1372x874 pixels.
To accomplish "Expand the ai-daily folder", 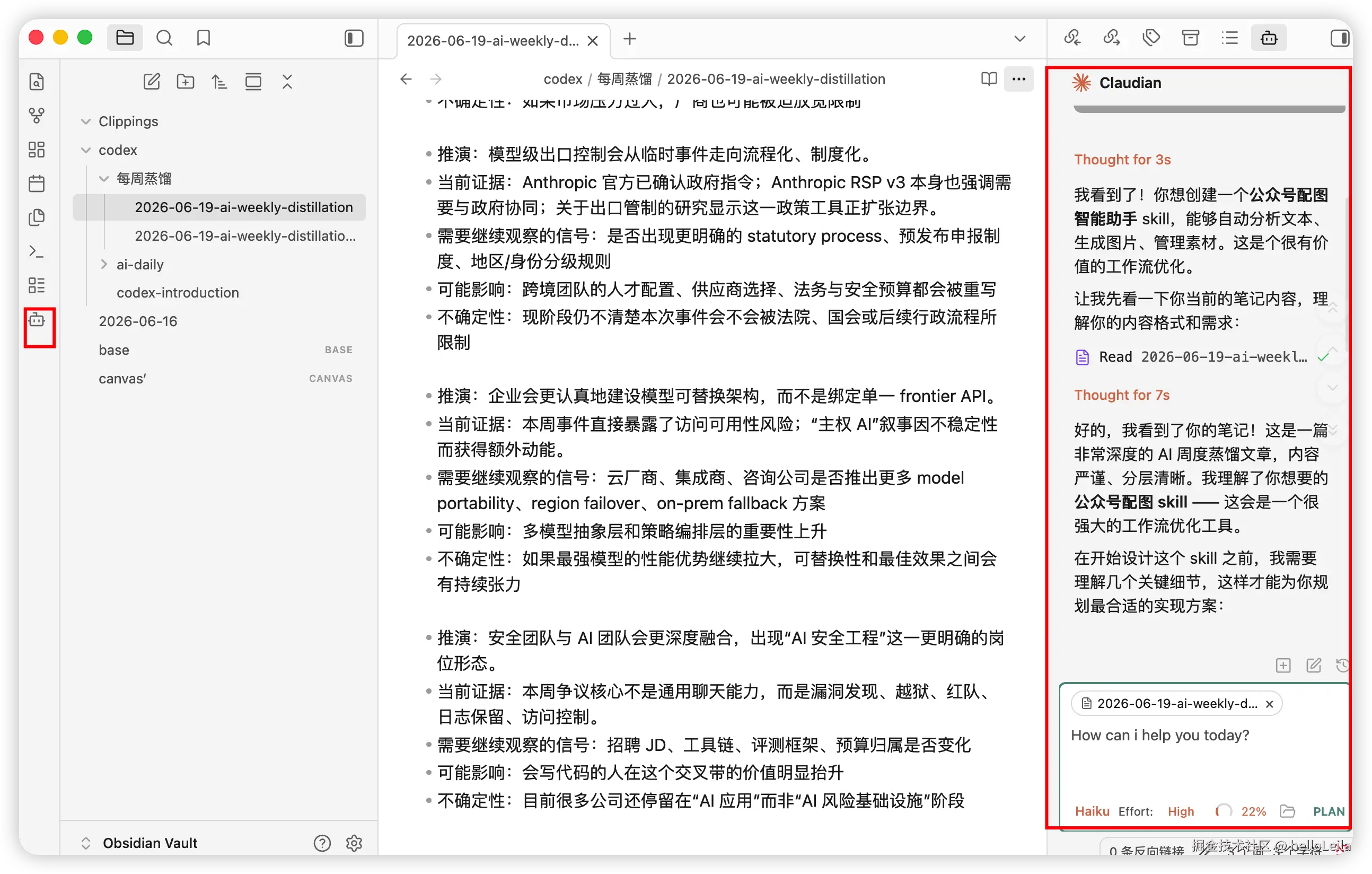I will (x=104, y=264).
